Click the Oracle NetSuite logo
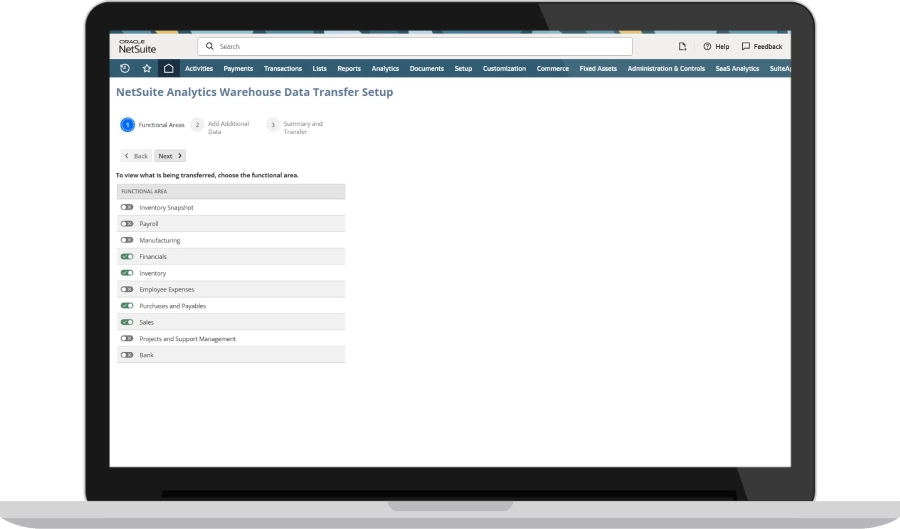Image resolution: width=900 pixels, height=529 pixels. click(x=138, y=46)
